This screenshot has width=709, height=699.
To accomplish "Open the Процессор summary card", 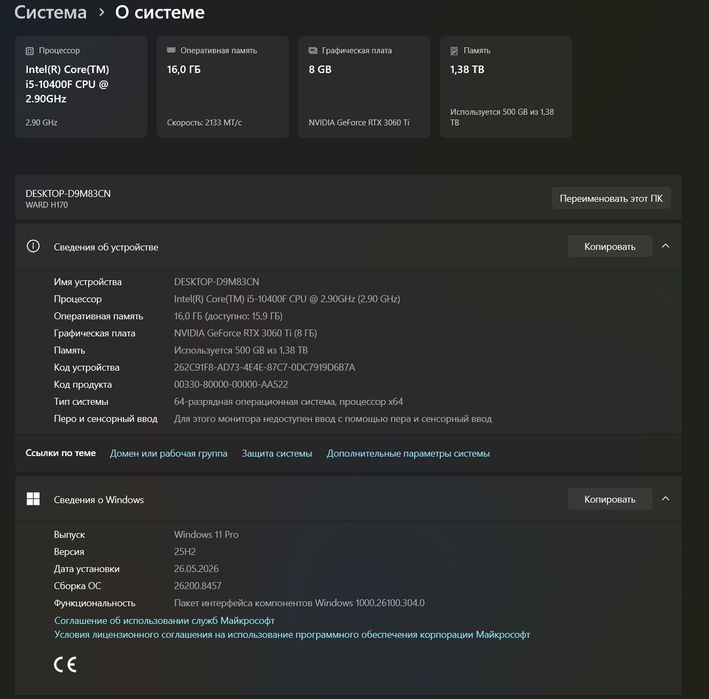I will point(81,87).
